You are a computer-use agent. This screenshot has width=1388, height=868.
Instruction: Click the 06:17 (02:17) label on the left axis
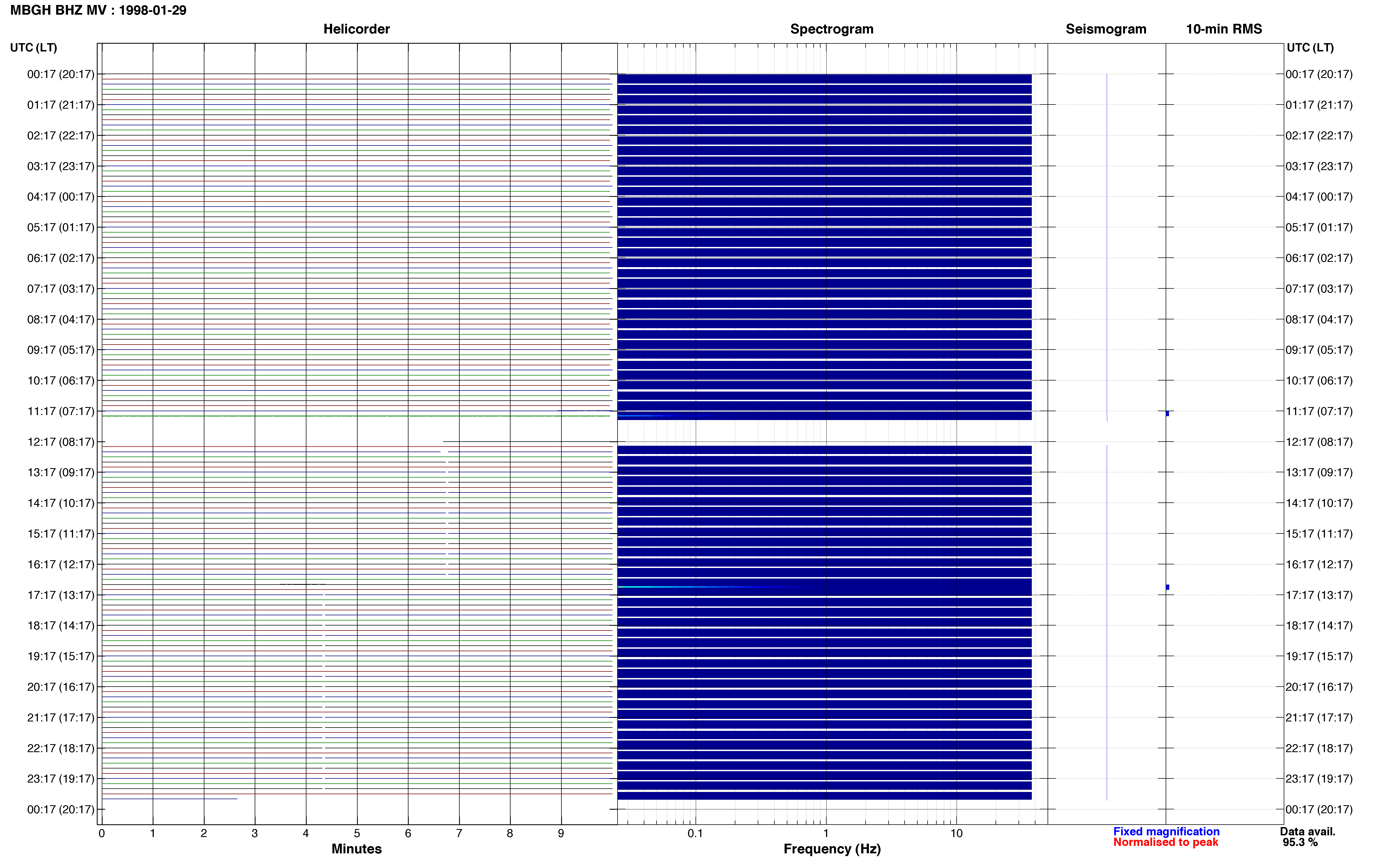click(x=61, y=258)
